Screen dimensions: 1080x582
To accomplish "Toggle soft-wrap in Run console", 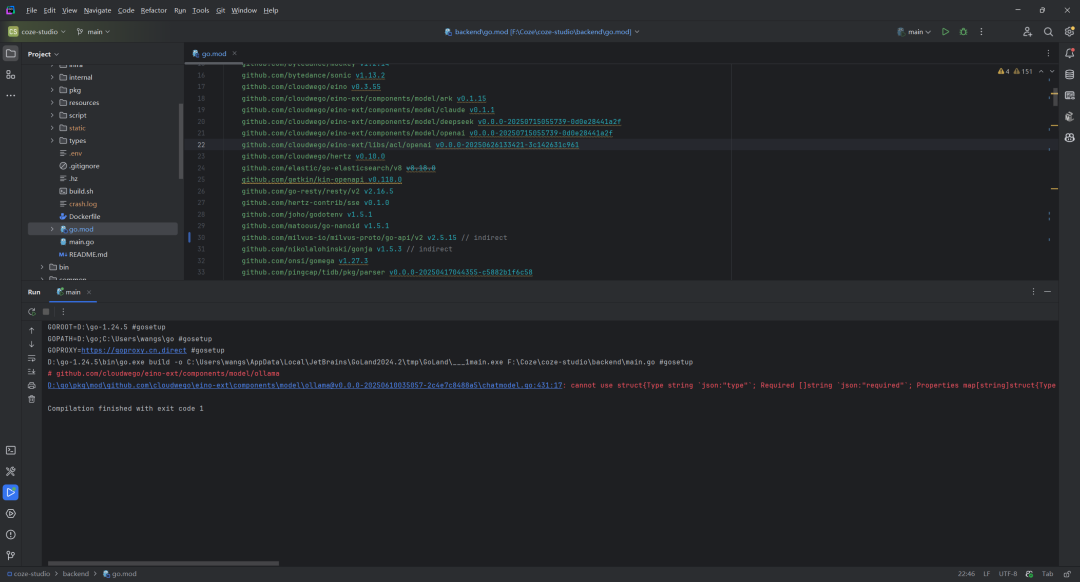I will coord(32,358).
